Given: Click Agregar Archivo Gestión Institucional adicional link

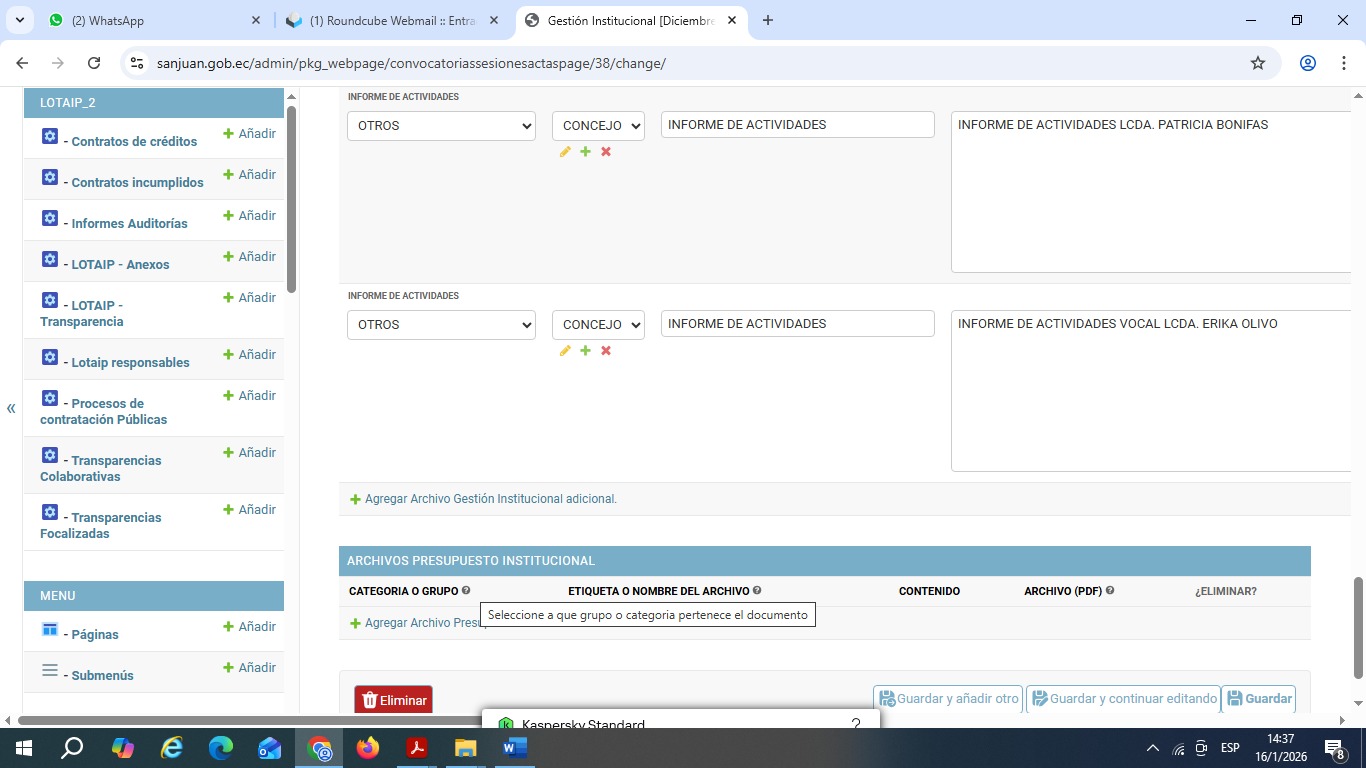Looking at the screenshot, I should 490,499.
